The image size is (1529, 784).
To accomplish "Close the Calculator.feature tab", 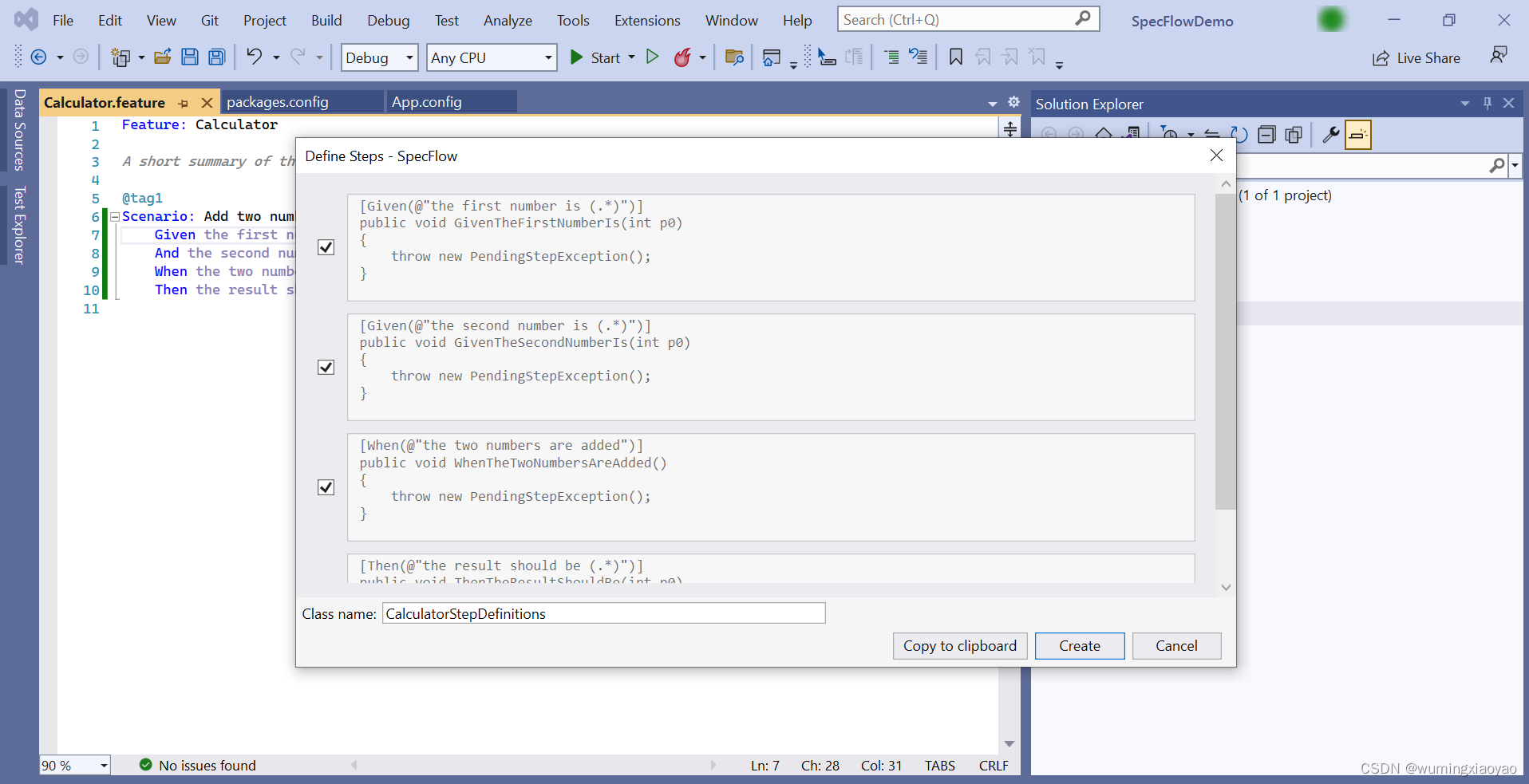I will pyautogui.click(x=207, y=103).
